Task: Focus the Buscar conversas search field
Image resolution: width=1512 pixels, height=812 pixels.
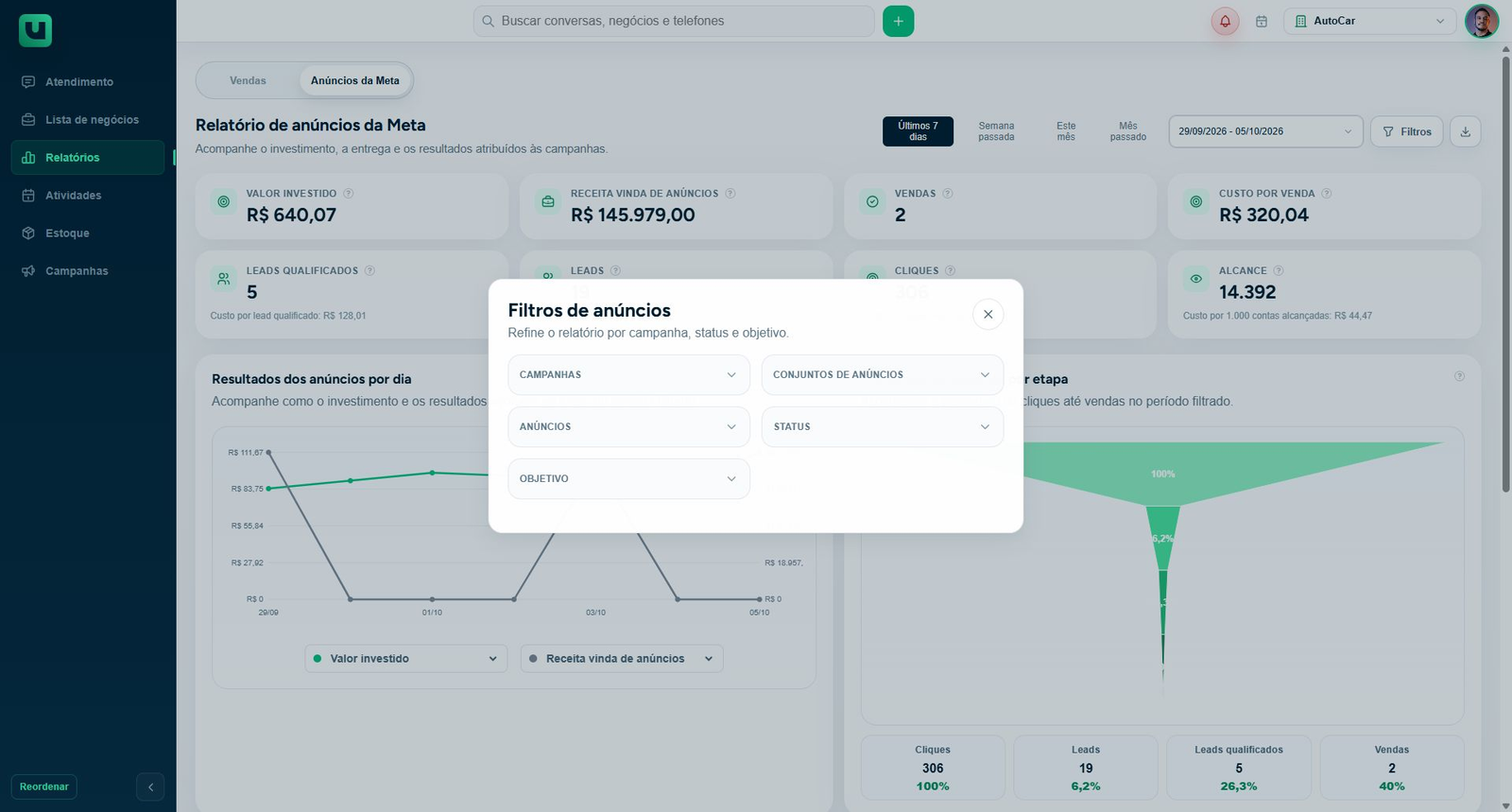Action: coord(674,21)
